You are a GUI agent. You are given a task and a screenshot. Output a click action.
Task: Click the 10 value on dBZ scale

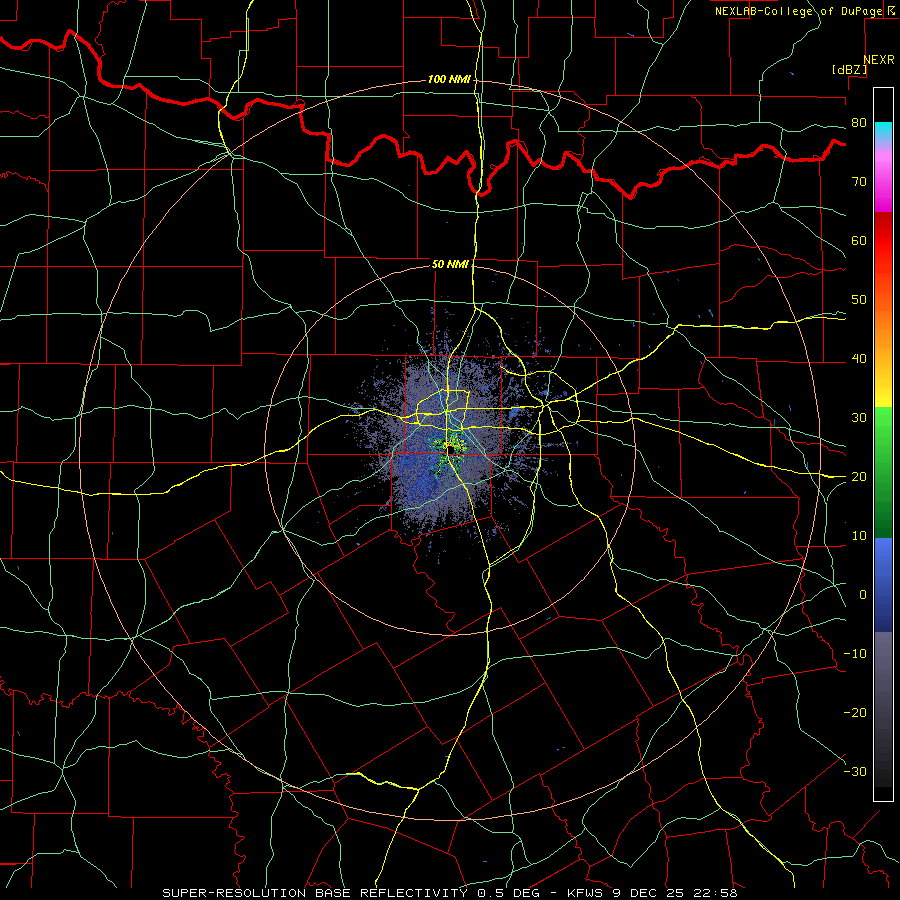coord(859,536)
